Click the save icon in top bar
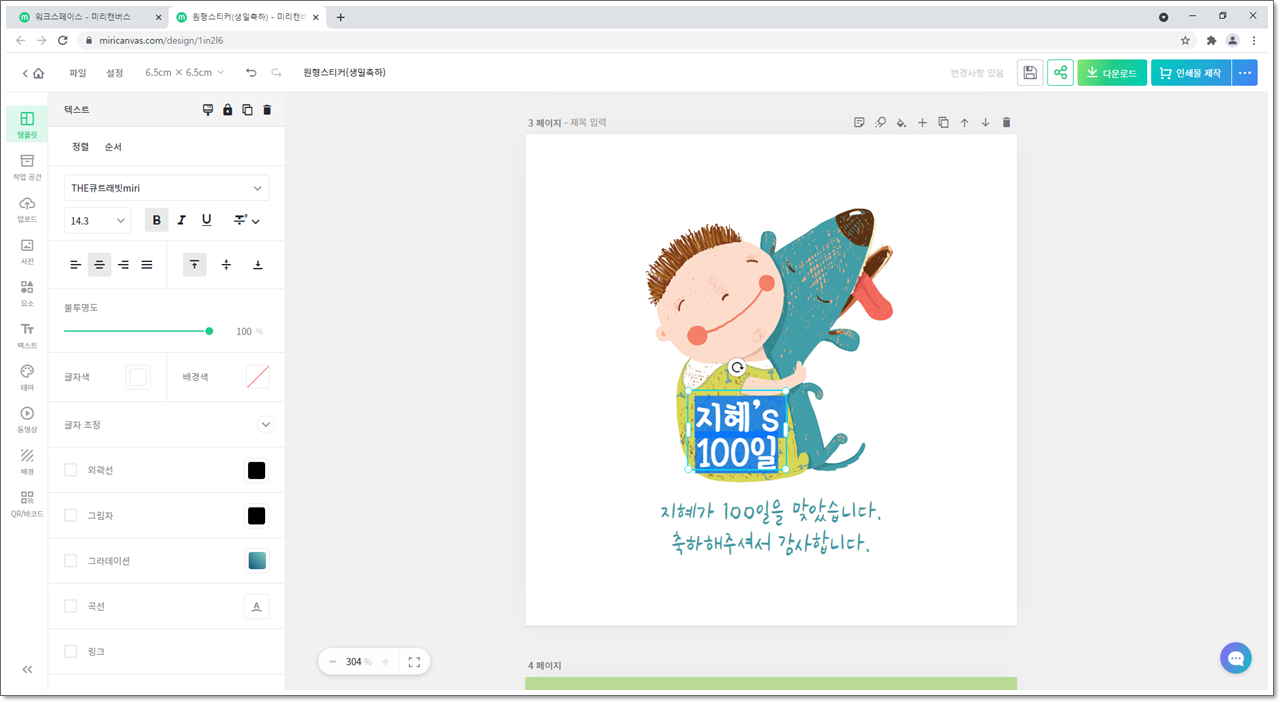Viewport: 1280px width, 702px height. click(x=1030, y=73)
